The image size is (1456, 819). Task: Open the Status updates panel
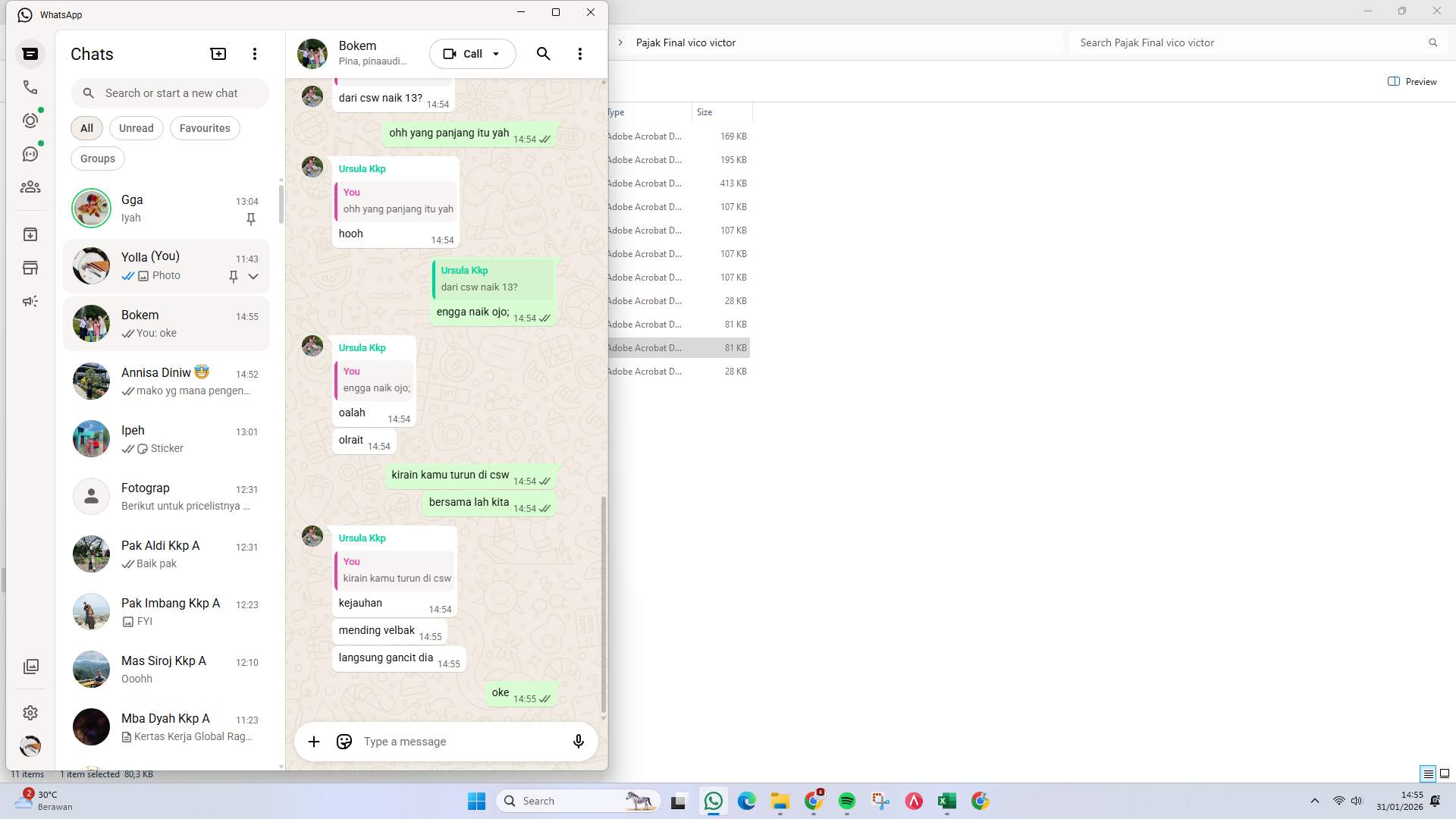coord(30,120)
